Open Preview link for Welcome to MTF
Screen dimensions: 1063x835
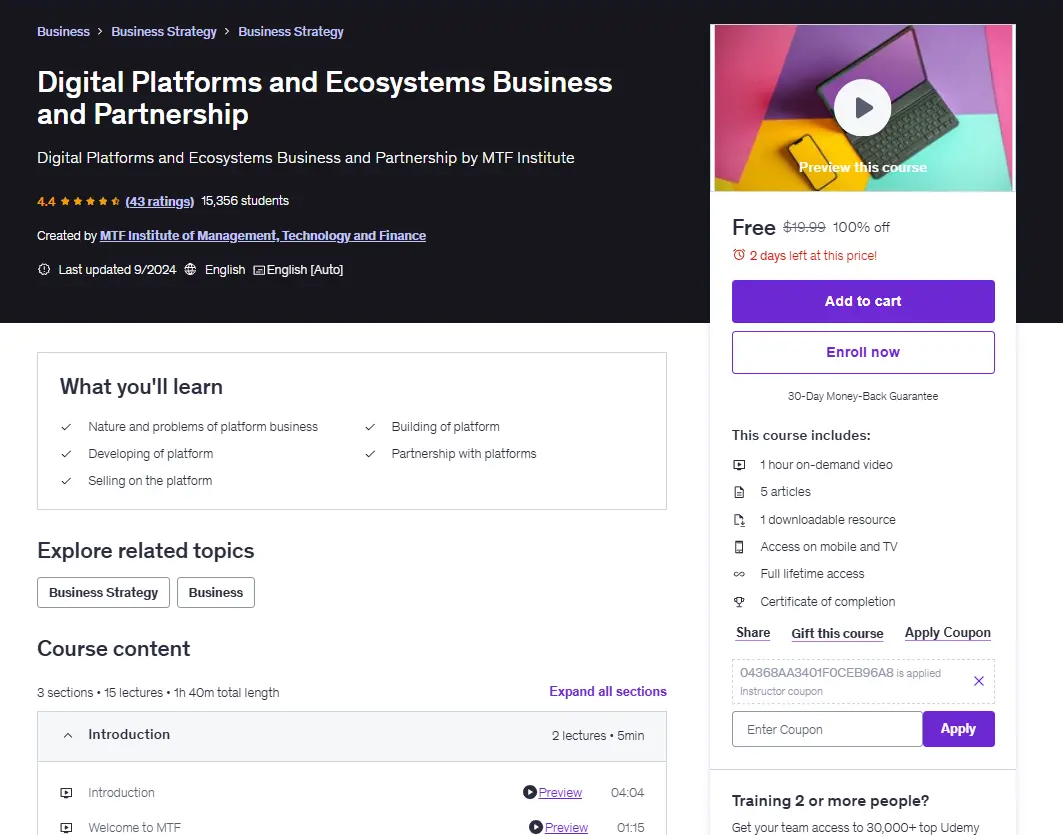coord(566,828)
